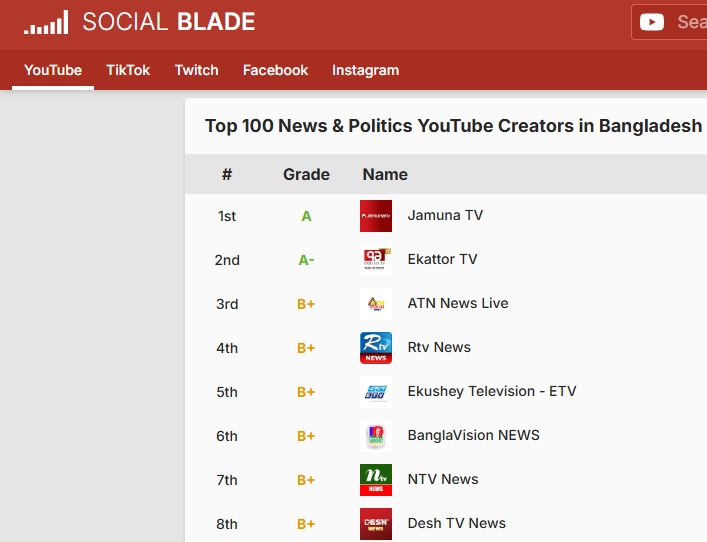Click the Grade column header
The width and height of the screenshot is (707, 542).
click(306, 175)
